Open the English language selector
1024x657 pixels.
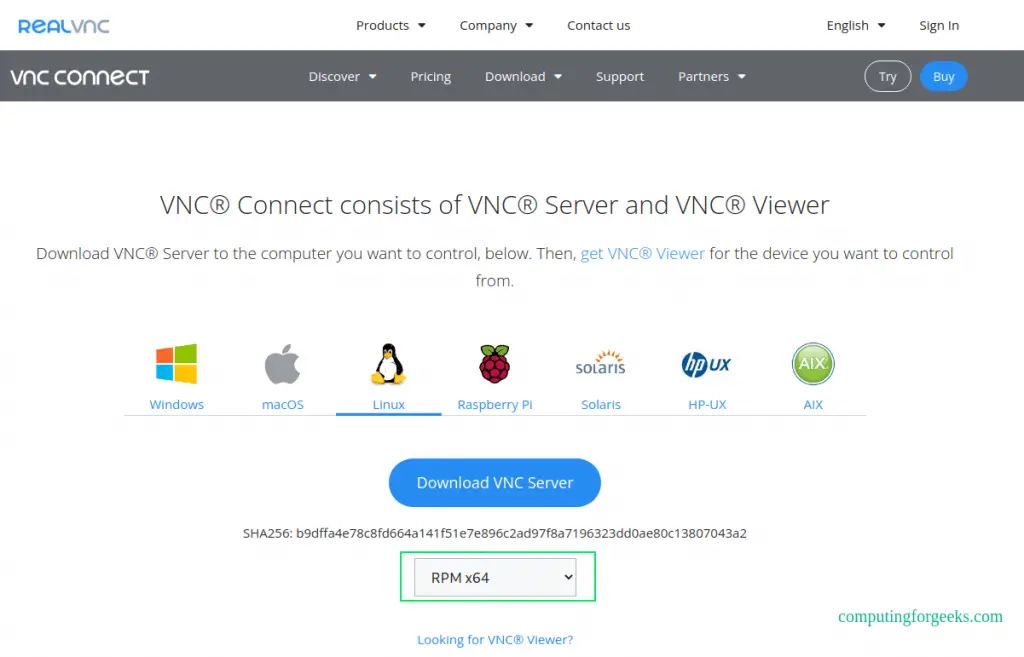point(856,25)
